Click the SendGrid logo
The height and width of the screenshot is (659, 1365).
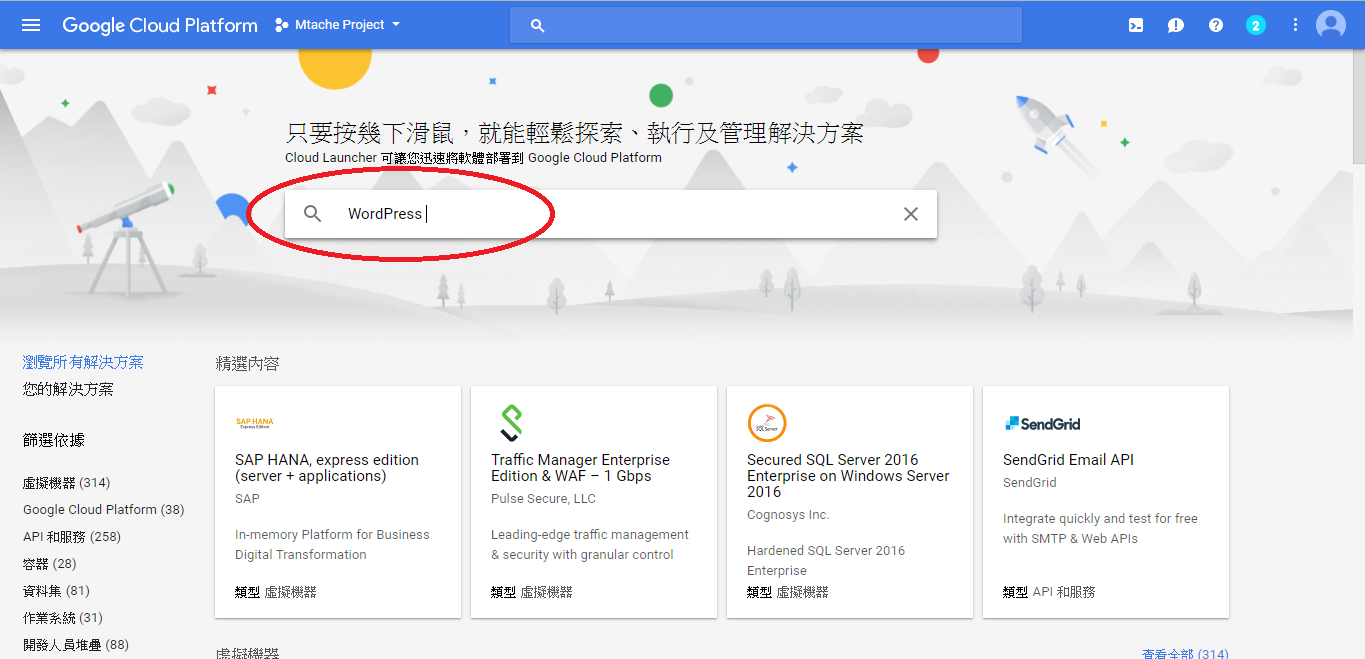click(1042, 423)
